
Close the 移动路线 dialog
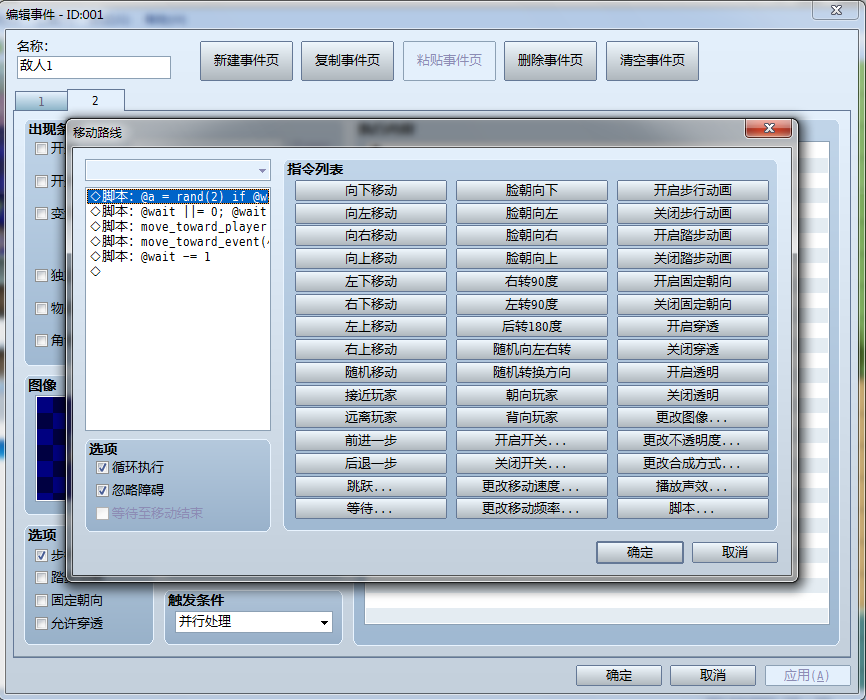point(769,128)
